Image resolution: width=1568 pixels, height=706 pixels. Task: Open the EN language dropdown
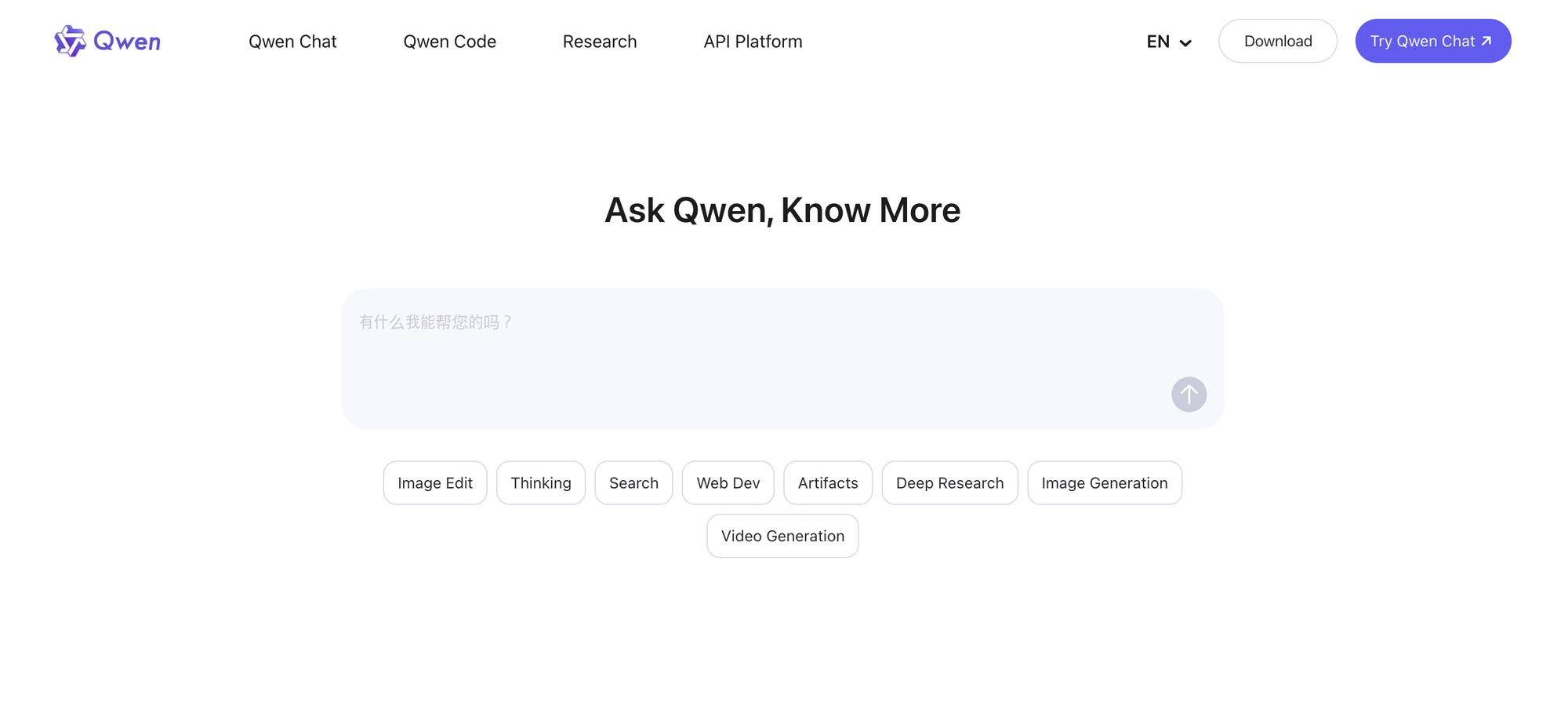point(1167,42)
